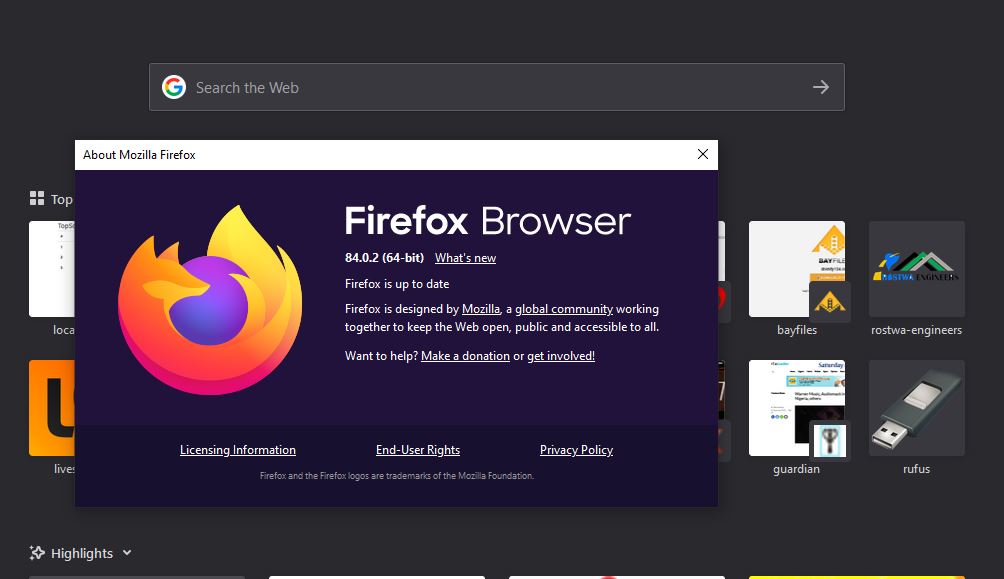Click the white top site tile
1004x579 pixels.
click(x=52, y=269)
